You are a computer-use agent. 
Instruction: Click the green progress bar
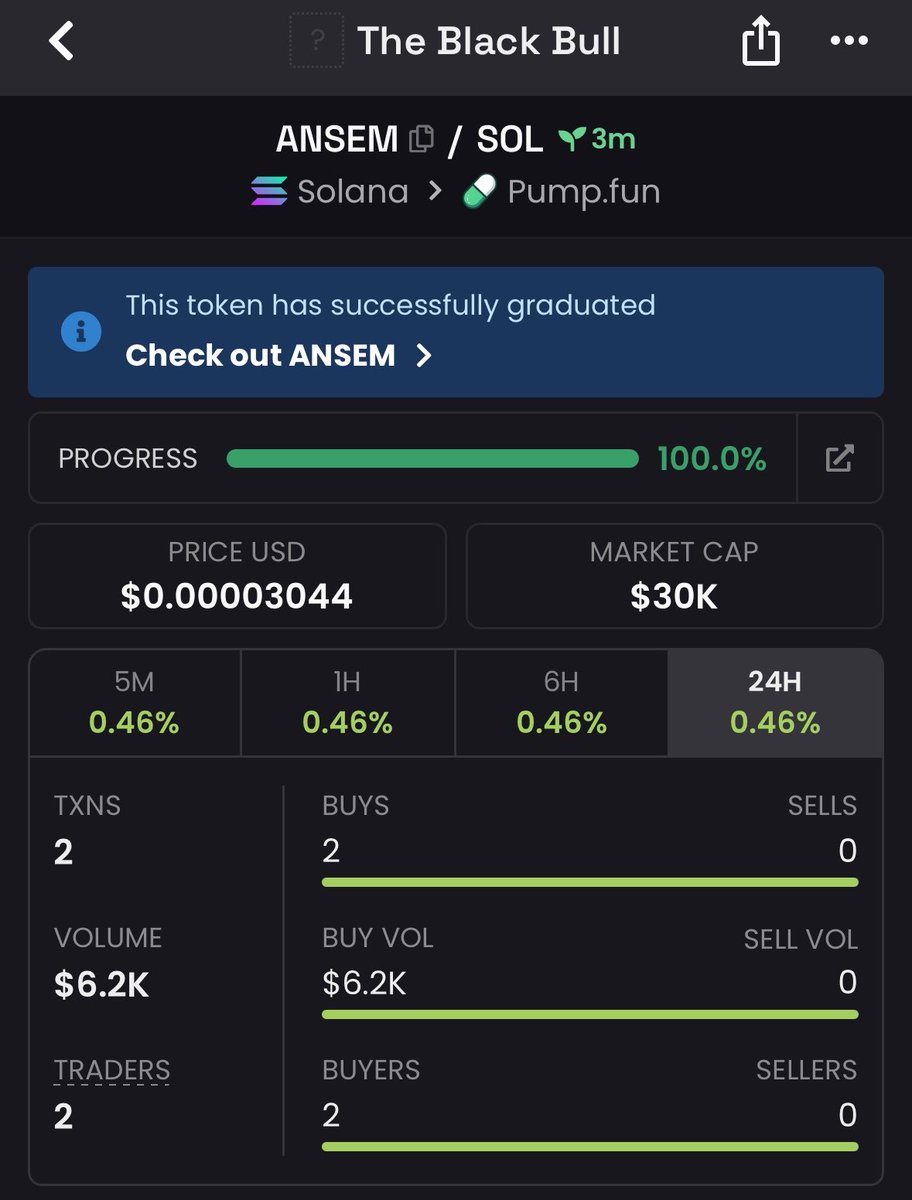(432, 459)
